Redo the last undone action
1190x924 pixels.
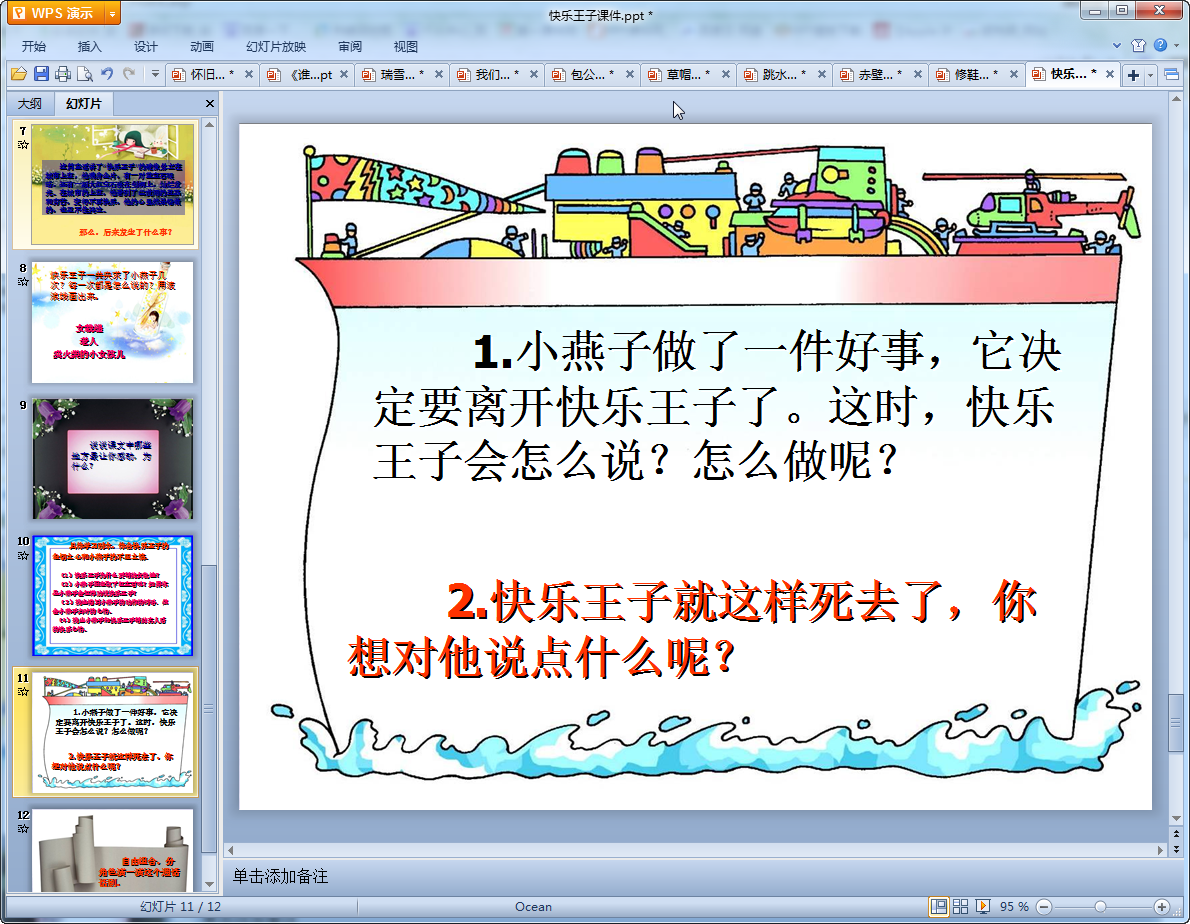129,74
